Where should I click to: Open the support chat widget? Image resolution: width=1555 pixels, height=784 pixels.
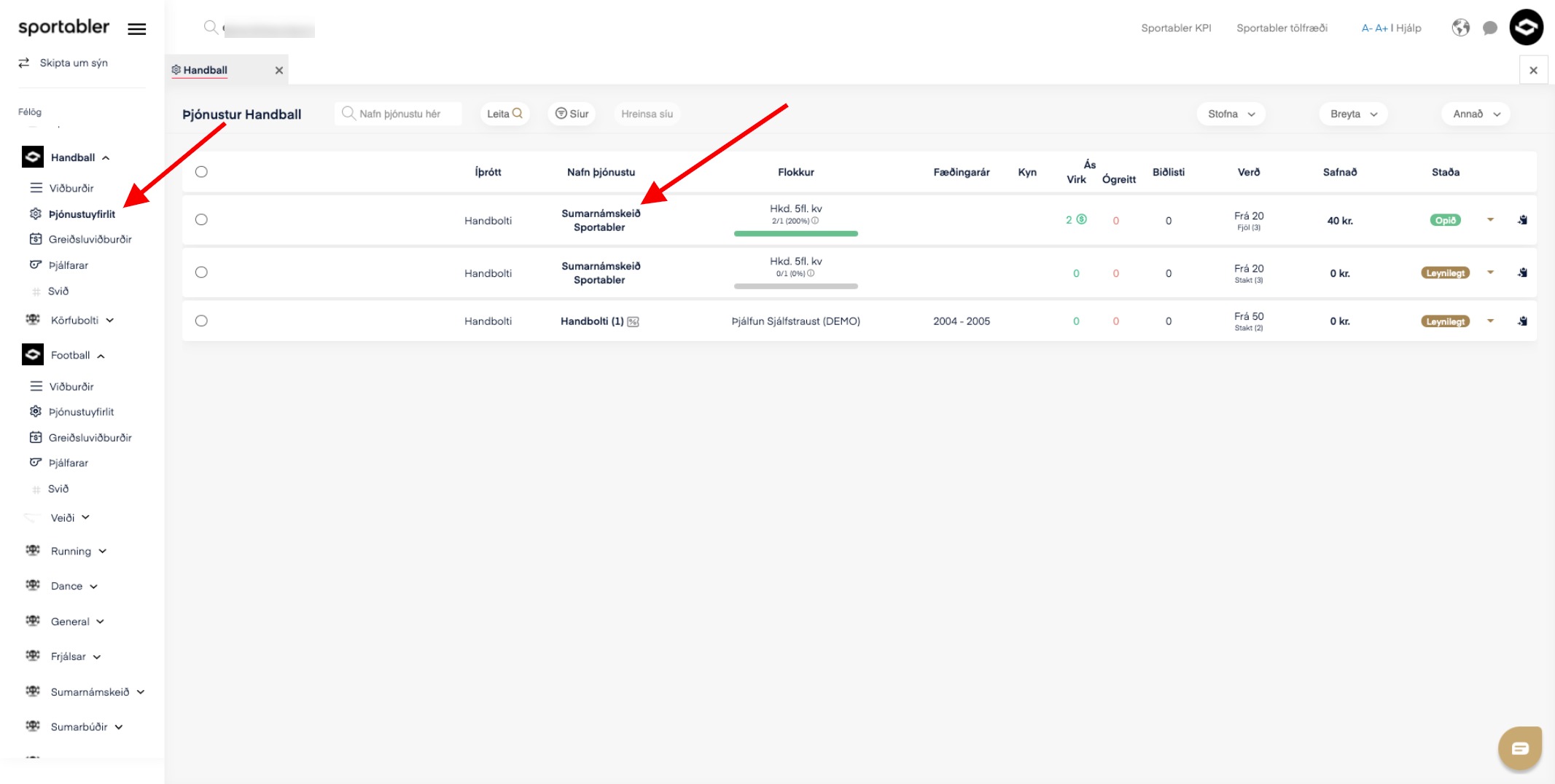1520,748
